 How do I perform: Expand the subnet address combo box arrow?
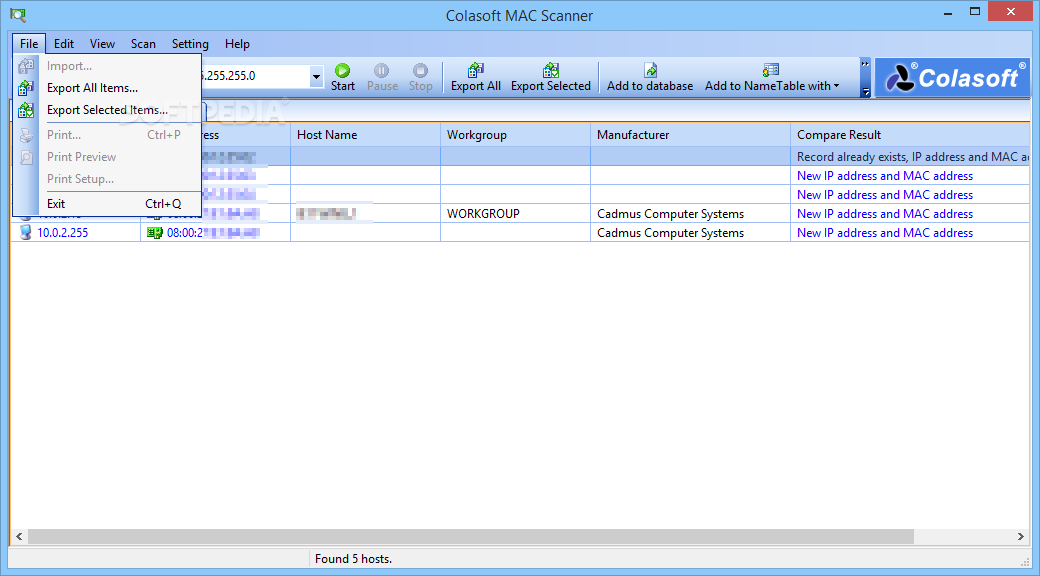pos(316,76)
